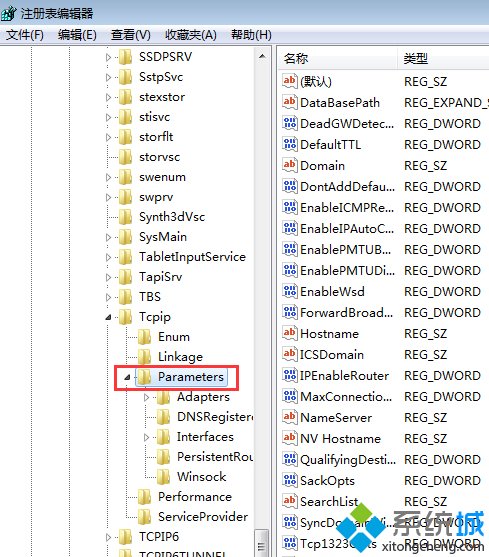Open the 文件(F) menu
The width and height of the screenshot is (489, 557).
pos(25,35)
